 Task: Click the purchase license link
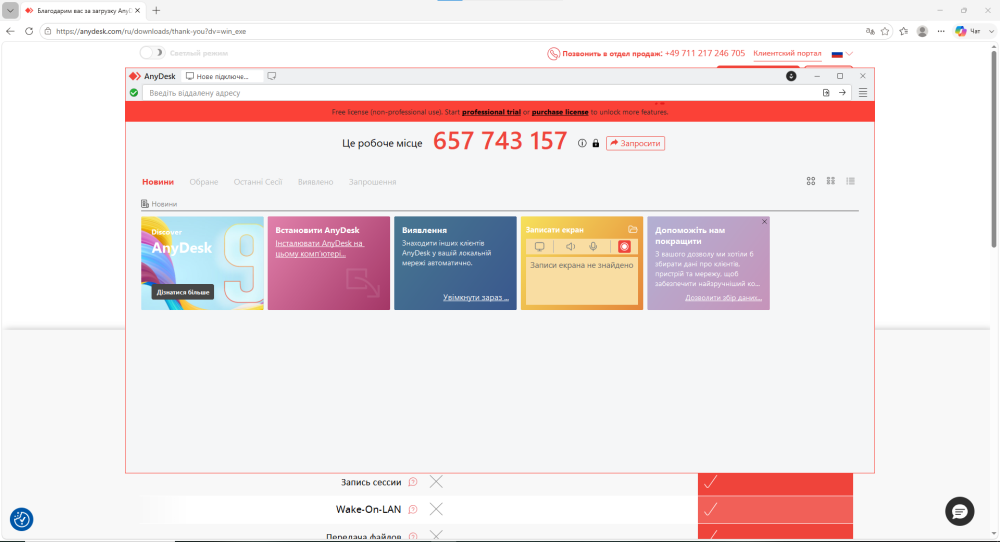click(560, 112)
